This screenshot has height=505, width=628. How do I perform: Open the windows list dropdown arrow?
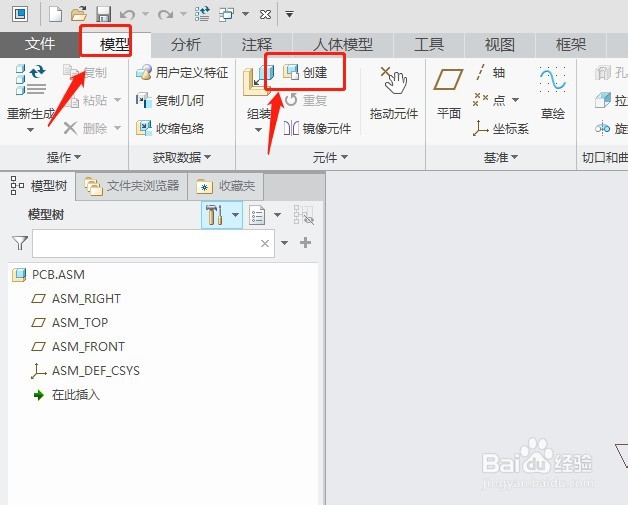246,14
